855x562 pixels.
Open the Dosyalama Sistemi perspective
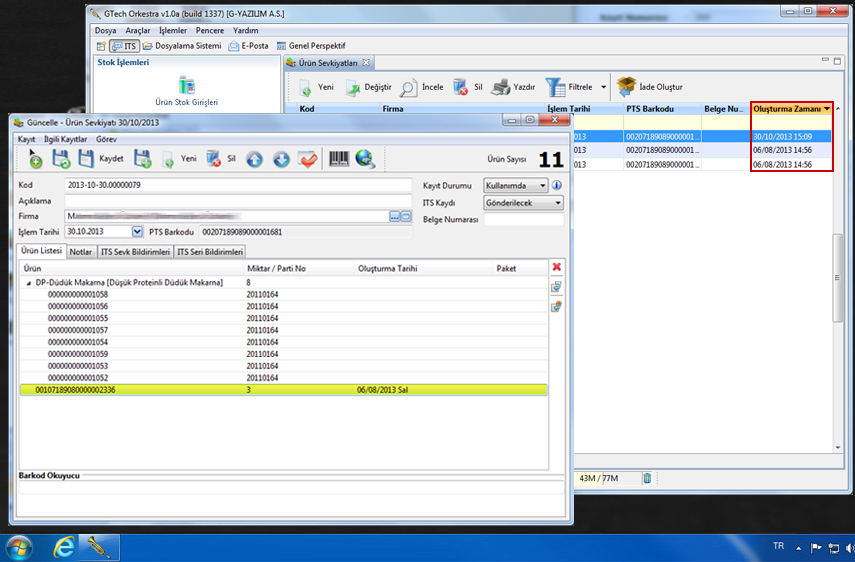(182, 46)
